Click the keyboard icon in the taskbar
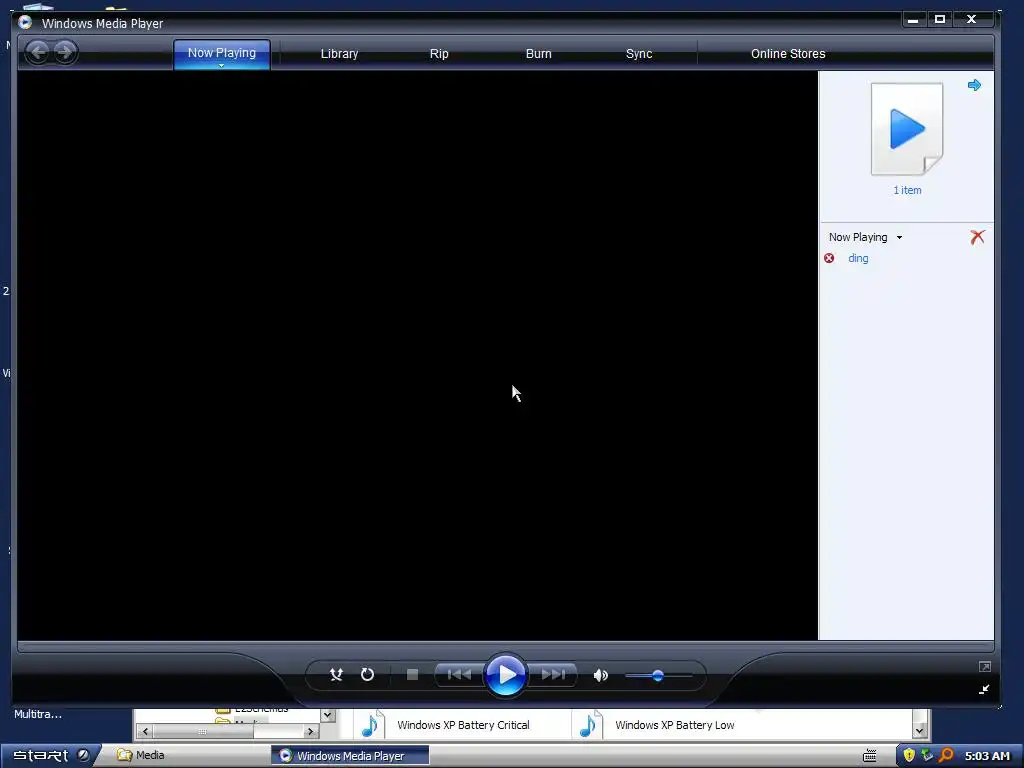Image resolution: width=1024 pixels, height=768 pixels. [869, 756]
